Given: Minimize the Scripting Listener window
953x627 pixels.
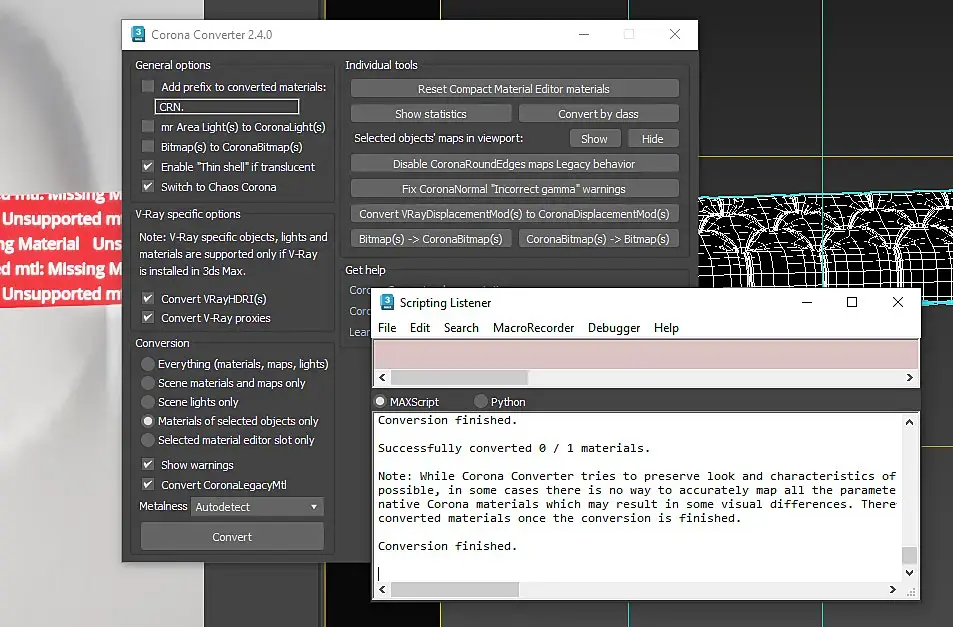Looking at the screenshot, I should [x=807, y=302].
